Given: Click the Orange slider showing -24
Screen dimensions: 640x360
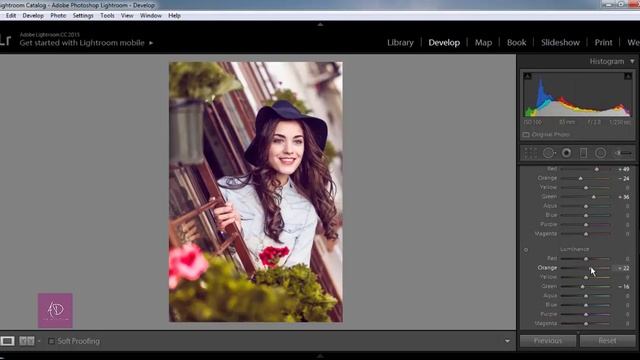Looking at the screenshot, I should coord(585,178).
